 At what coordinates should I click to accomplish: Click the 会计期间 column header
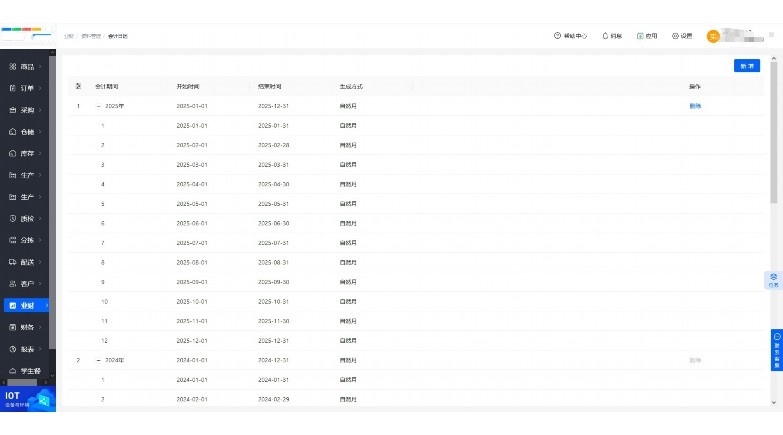[107, 86]
